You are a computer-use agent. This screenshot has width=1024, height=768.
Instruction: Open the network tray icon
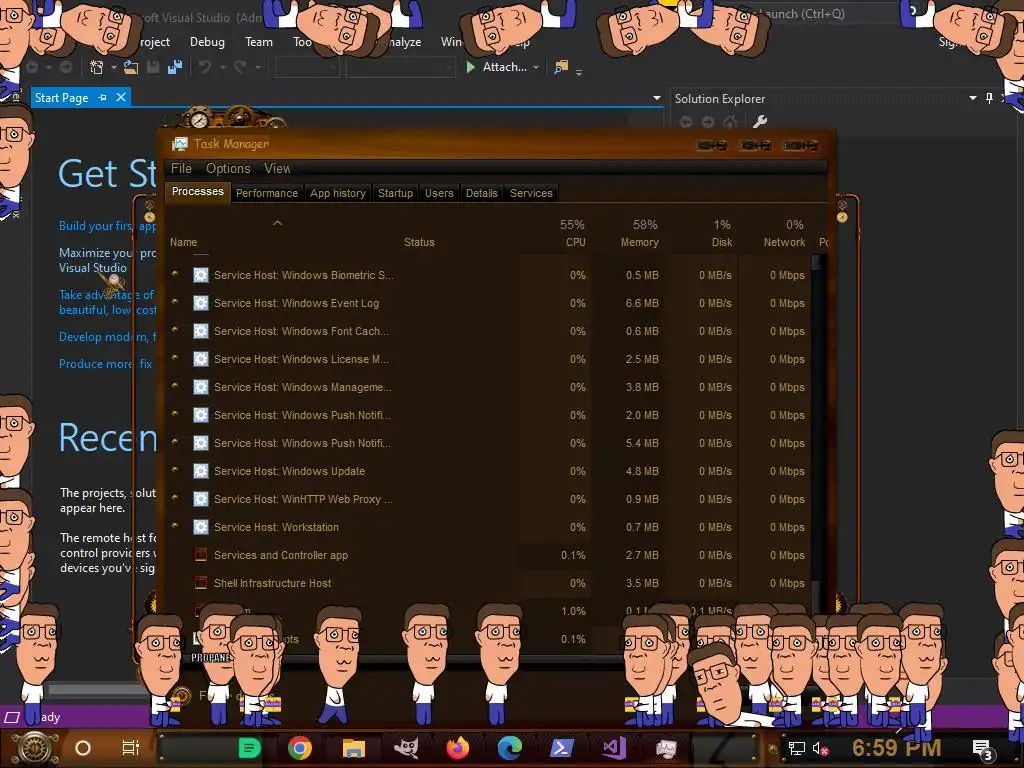click(x=796, y=748)
